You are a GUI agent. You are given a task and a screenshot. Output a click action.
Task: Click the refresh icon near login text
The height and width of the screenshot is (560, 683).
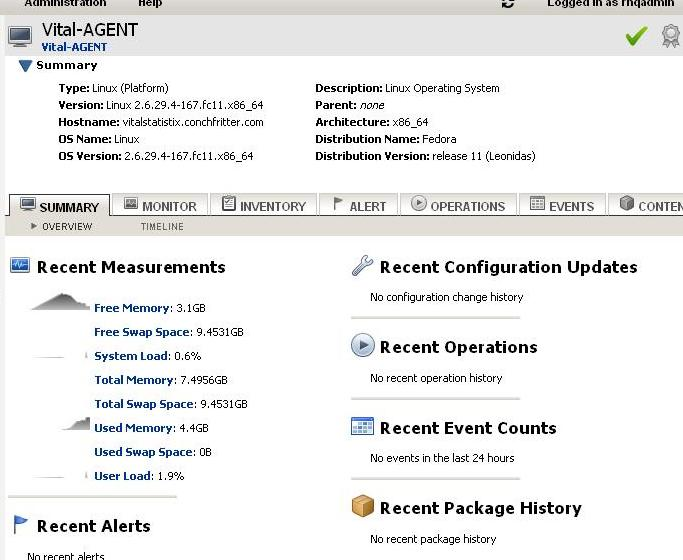(508, 3)
